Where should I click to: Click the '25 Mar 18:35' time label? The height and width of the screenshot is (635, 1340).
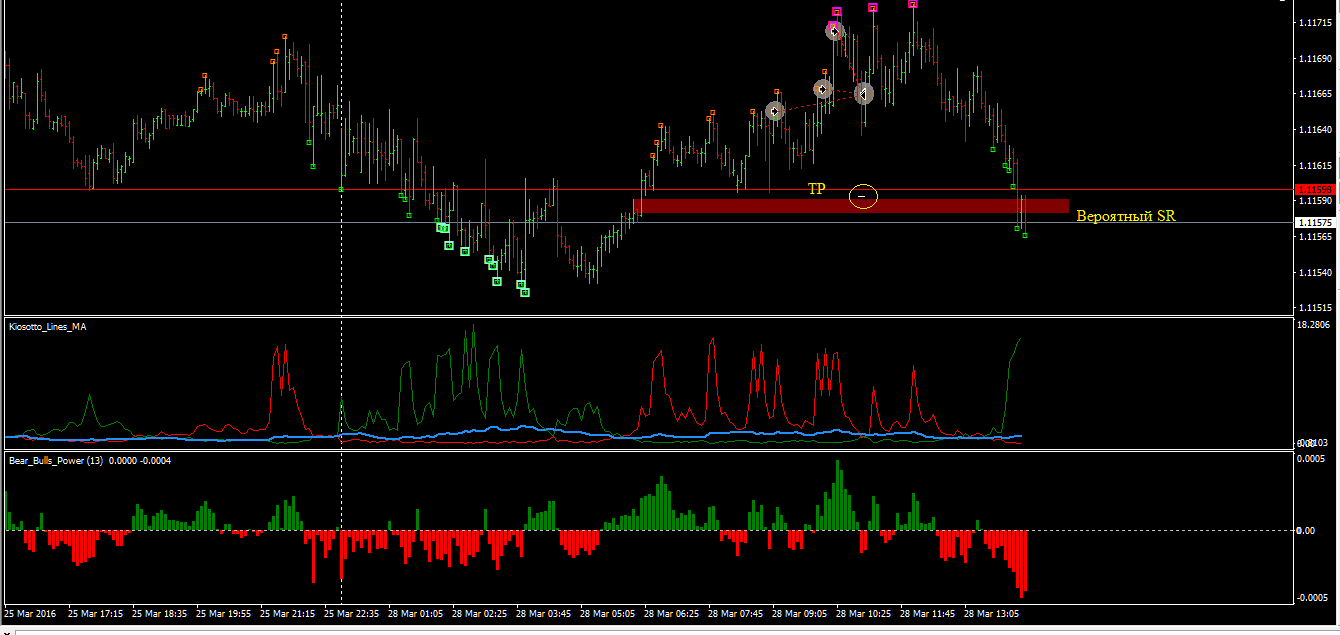159,613
